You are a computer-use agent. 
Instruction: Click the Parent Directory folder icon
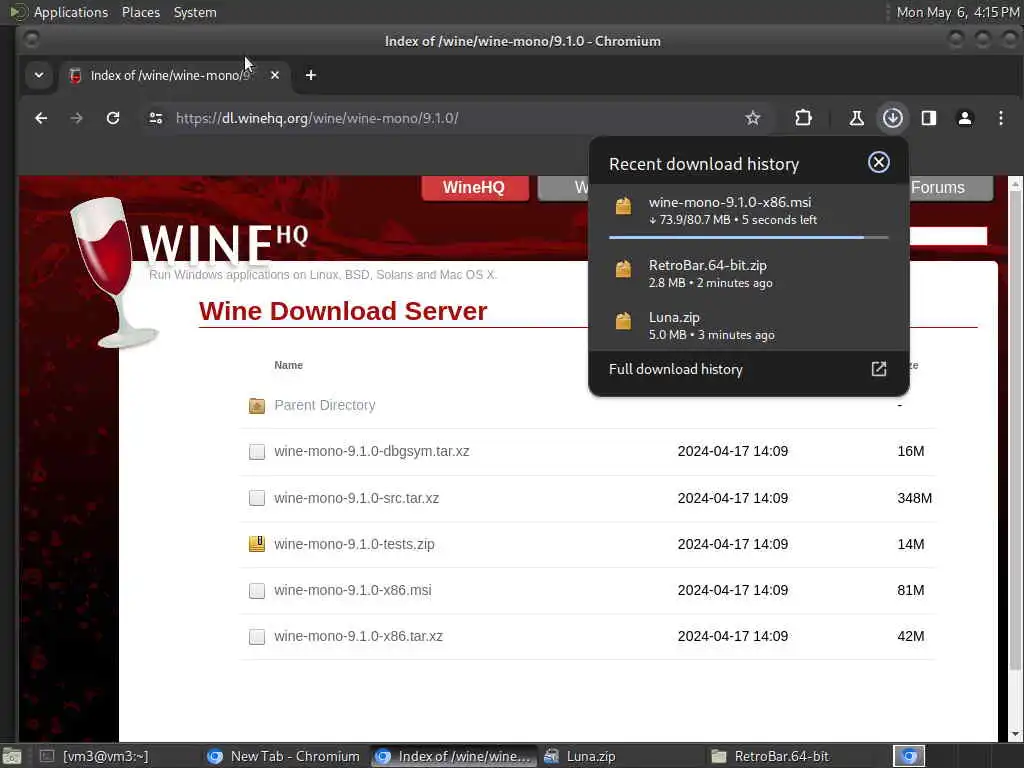pyautogui.click(x=257, y=406)
